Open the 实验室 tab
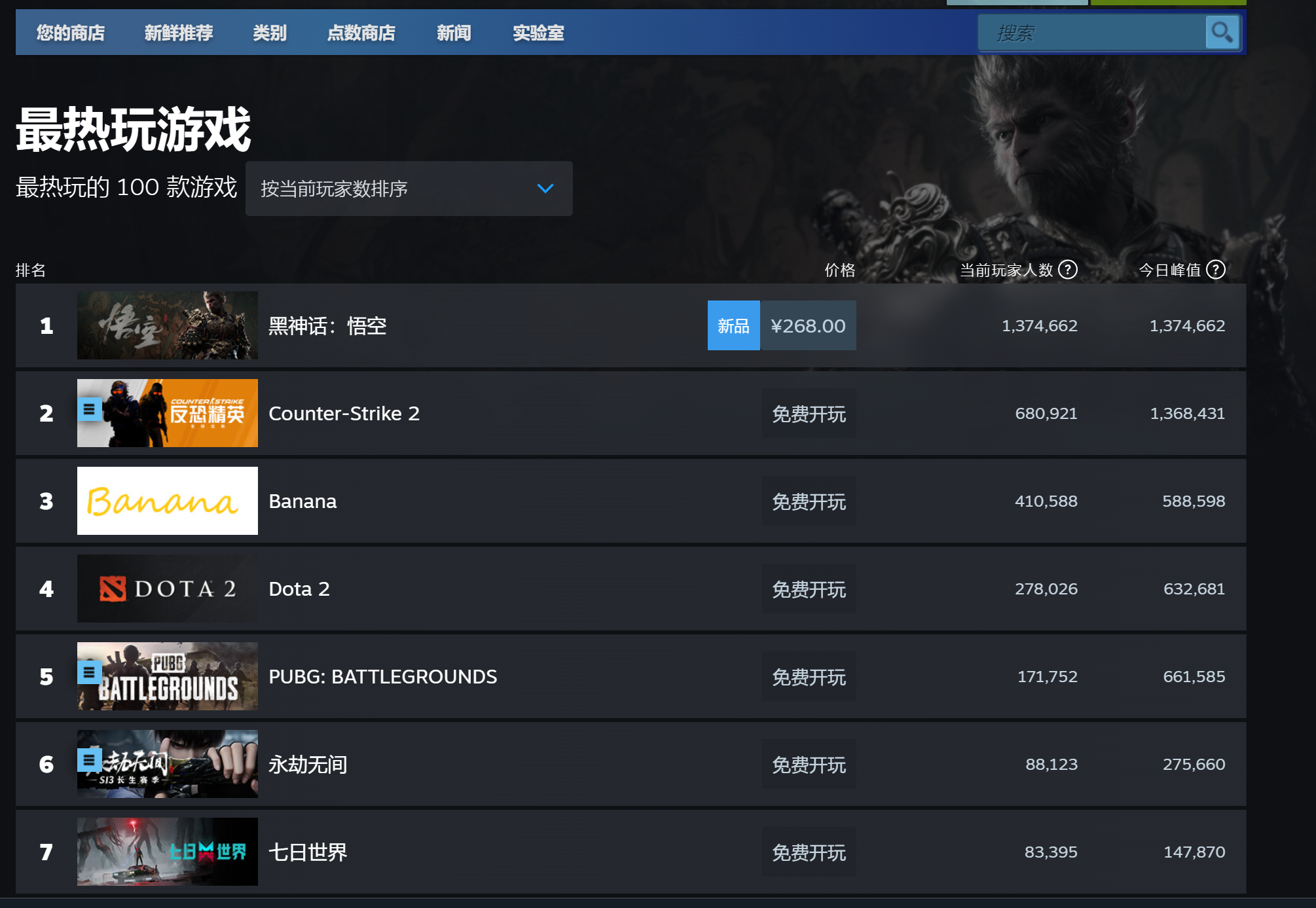This screenshot has width=1316, height=908. pos(538,33)
